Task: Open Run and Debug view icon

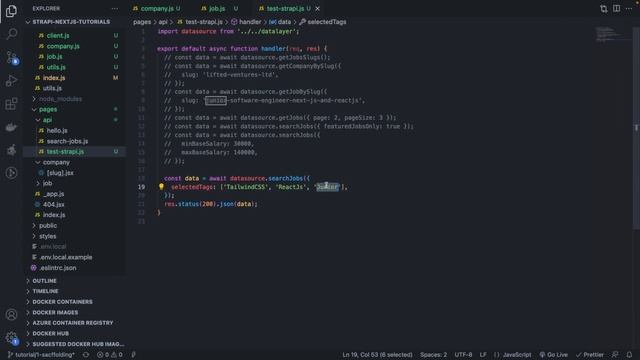Action: [x=11, y=80]
